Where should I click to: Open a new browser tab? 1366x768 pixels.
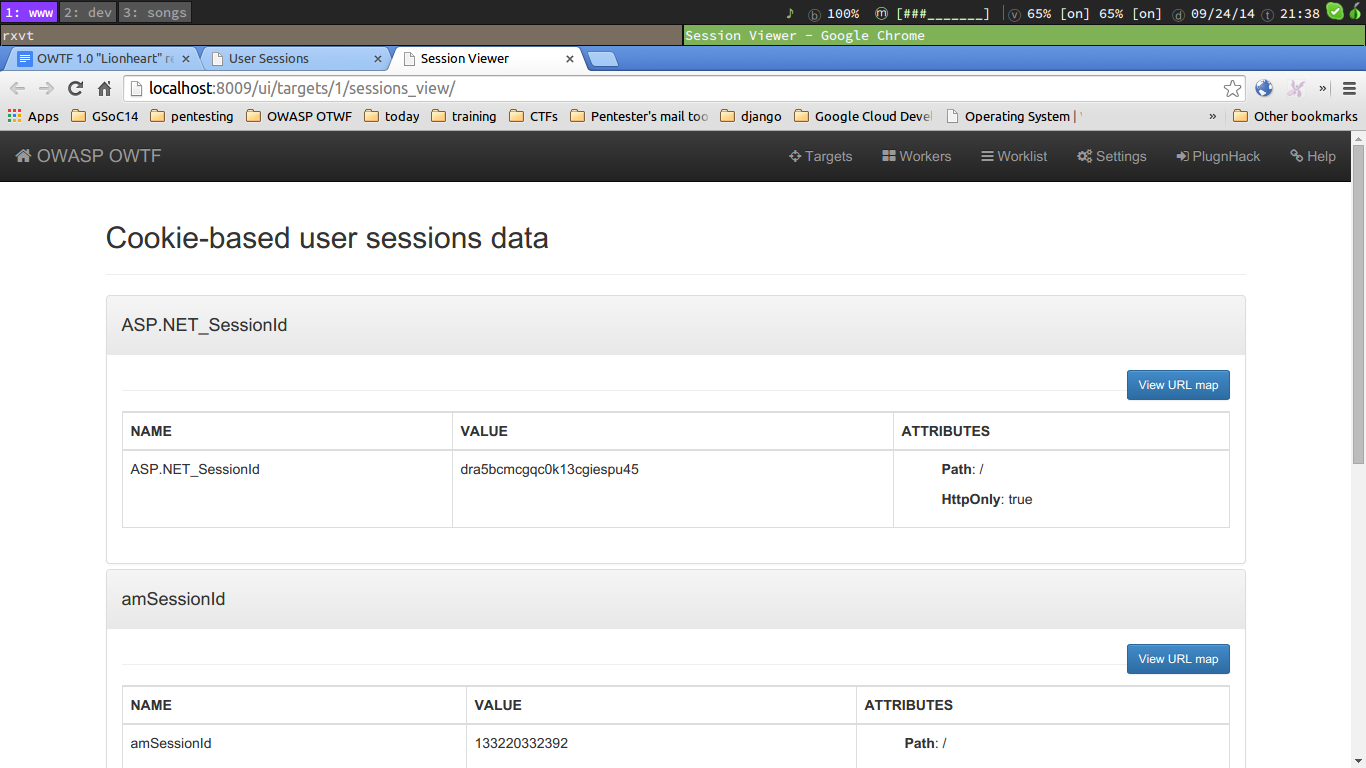[603, 60]
